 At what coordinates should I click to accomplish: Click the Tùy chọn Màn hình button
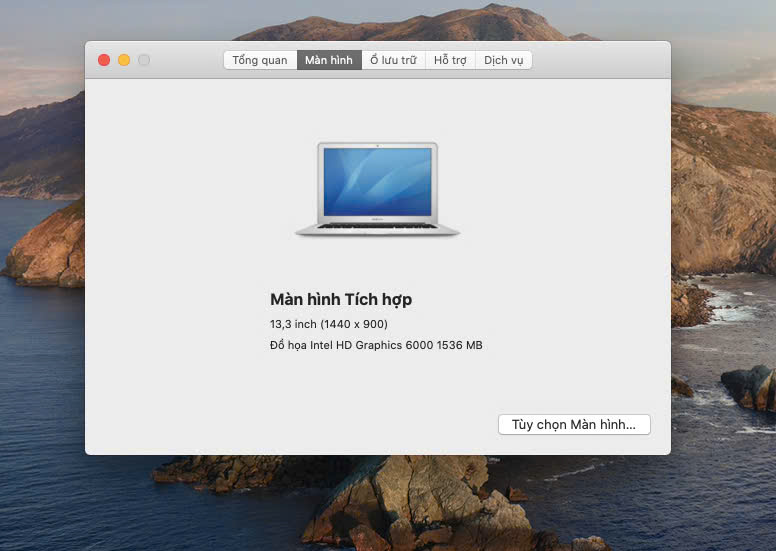pyautogui.click(x=574, y=425)
